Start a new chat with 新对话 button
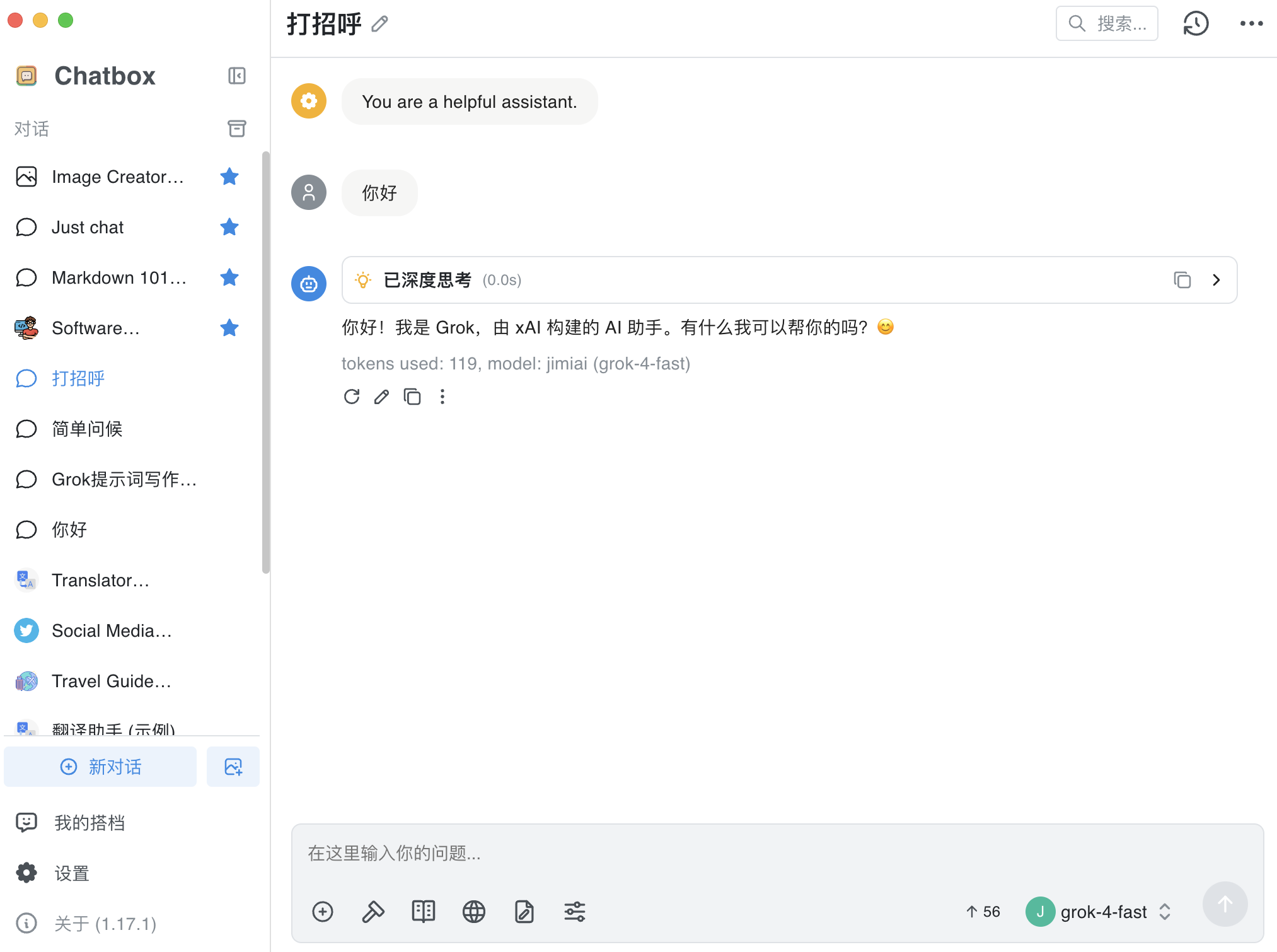Image resolution: width=1277 pixels, height=952 pixels. click(100, 767)
